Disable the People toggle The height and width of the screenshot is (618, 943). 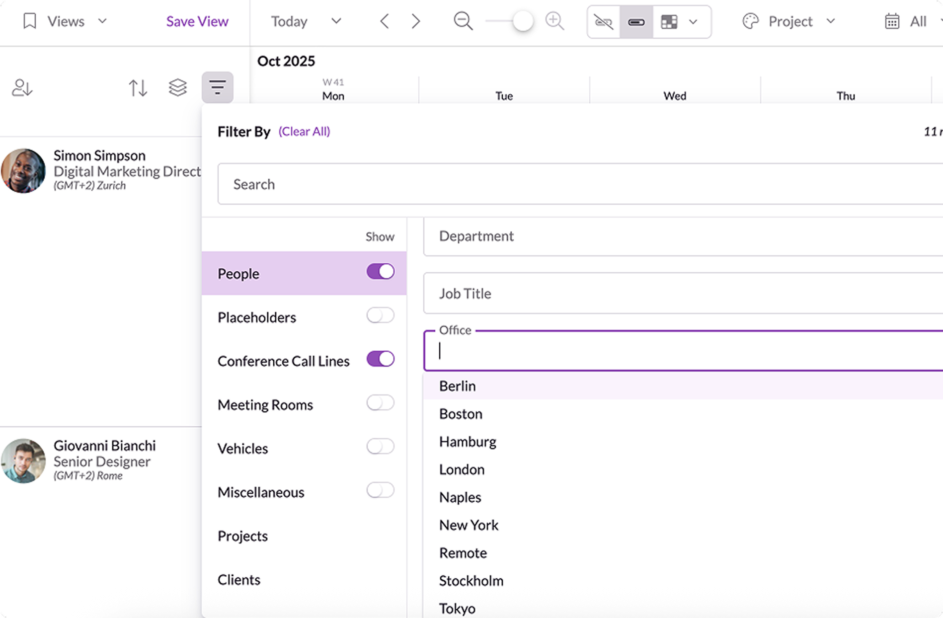click(x=381, y=271)
